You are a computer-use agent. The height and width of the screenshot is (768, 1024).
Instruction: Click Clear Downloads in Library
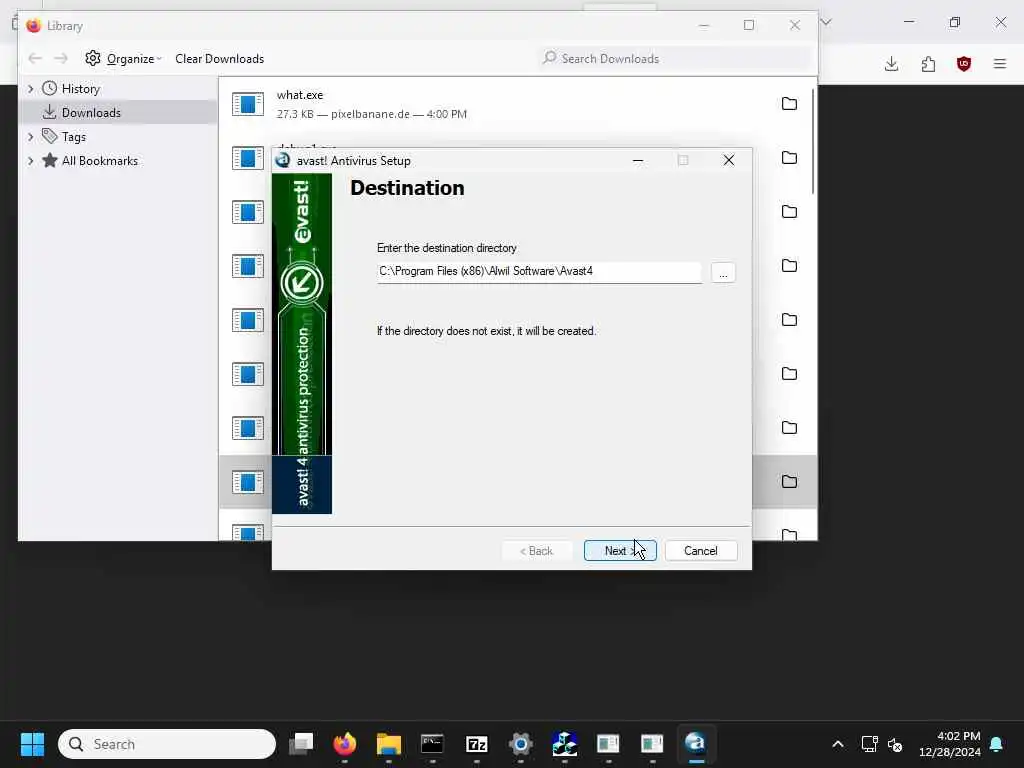coord(219,59)
